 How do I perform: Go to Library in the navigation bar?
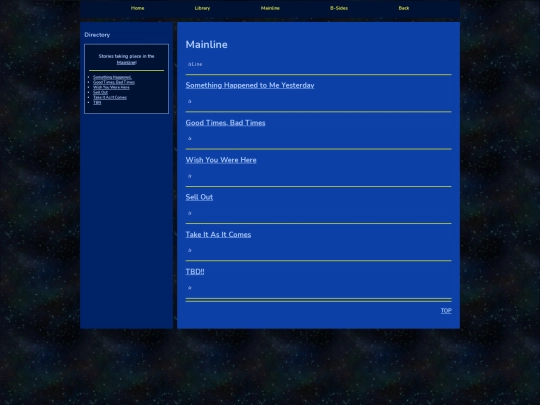tap(202, 8)
